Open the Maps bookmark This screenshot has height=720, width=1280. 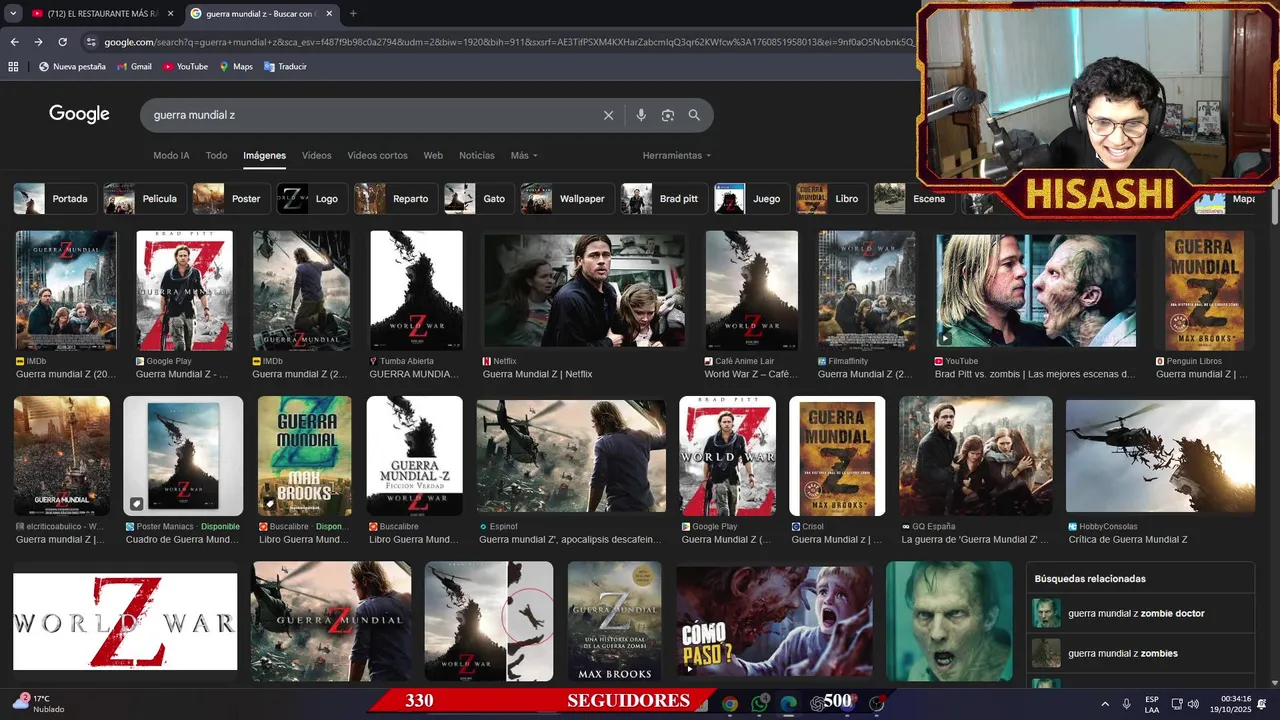(x=235, y=67)
